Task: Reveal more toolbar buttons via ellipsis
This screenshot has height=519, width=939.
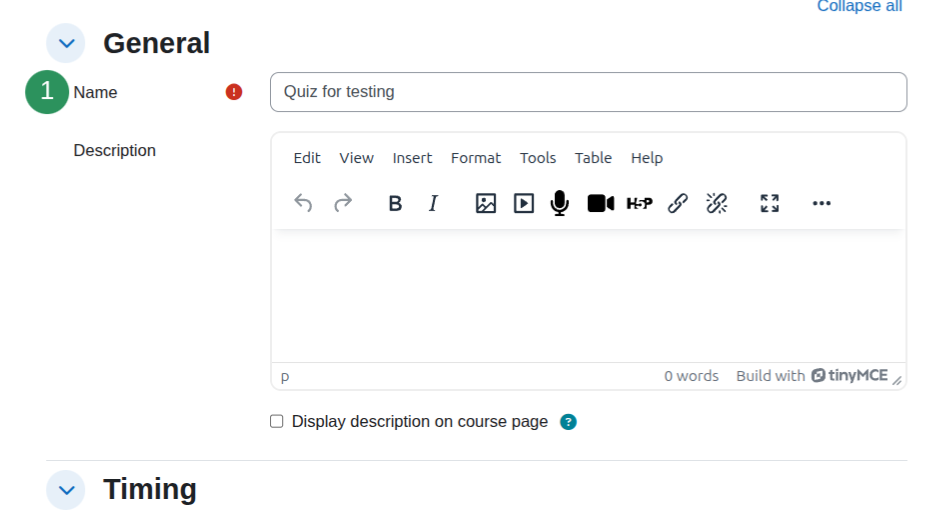Action: [822, 204]
